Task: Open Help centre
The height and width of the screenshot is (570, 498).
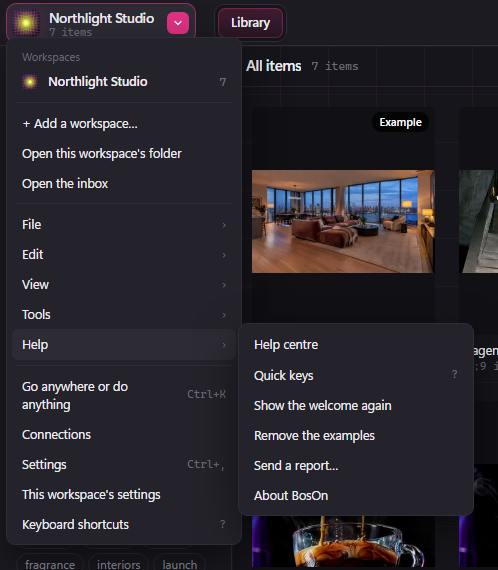Action: point(356,345)
